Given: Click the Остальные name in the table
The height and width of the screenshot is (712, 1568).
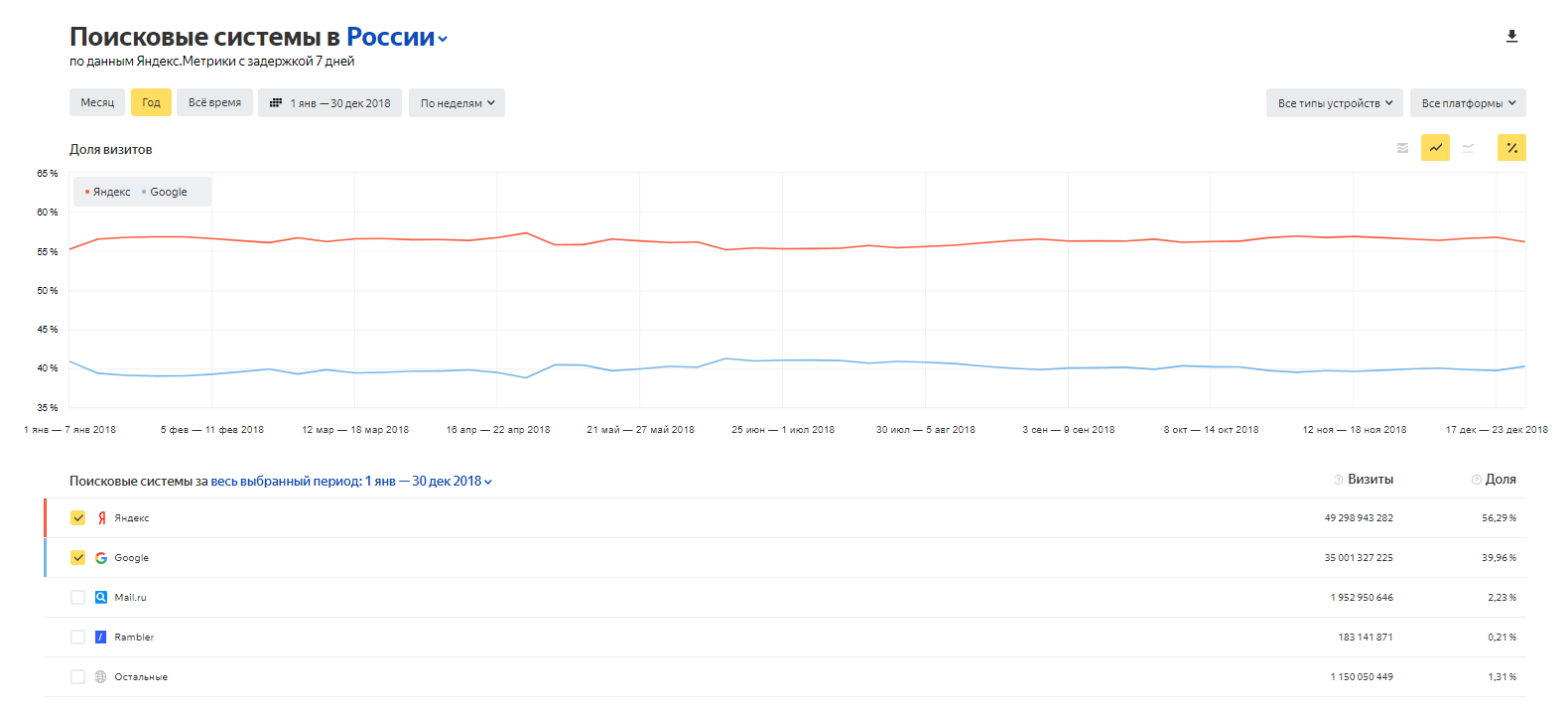Looking at the screenshot, I should (x=141, y=677).
